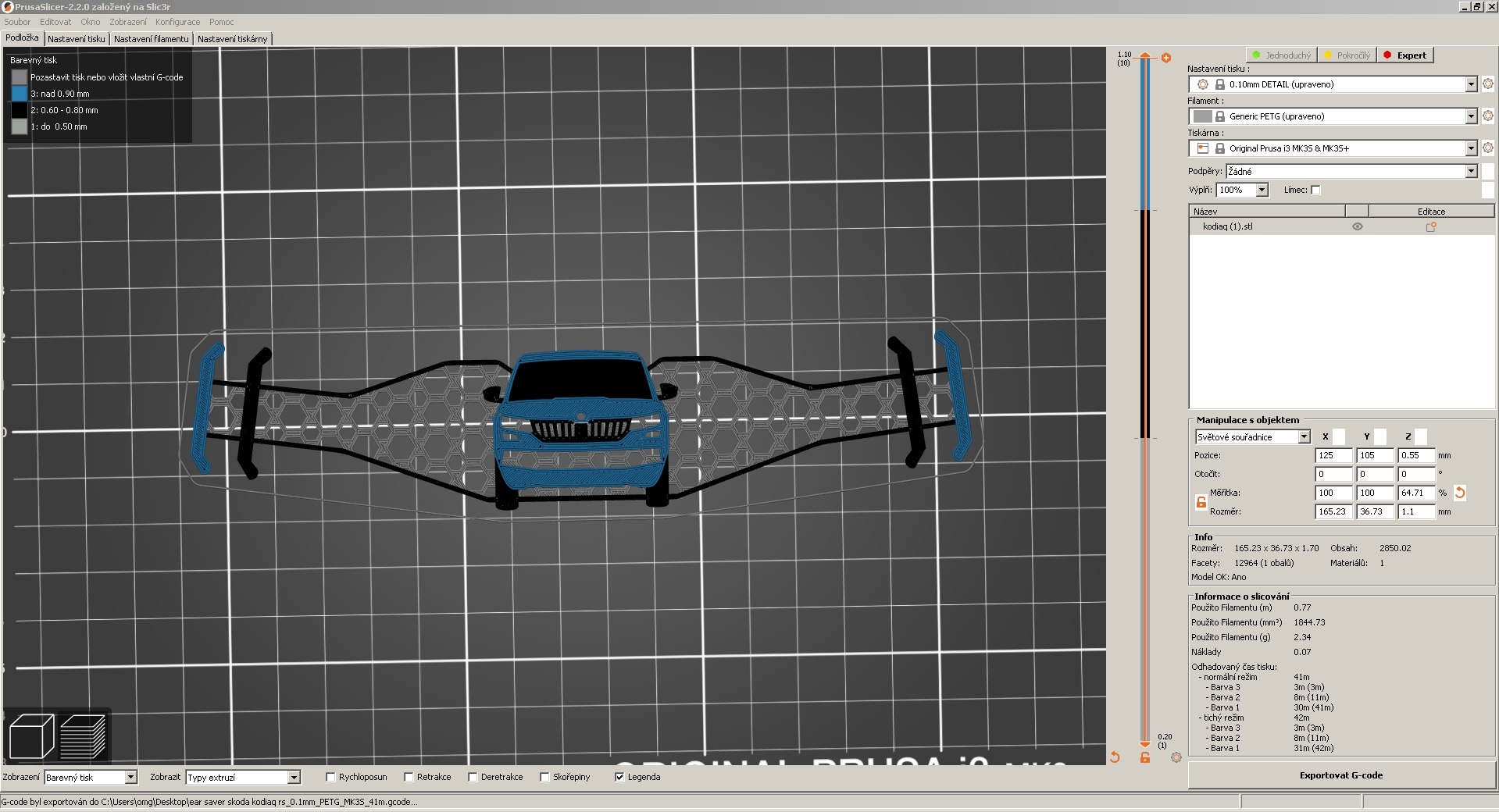The height and width of the screenshot is (812, 1499).
Task: Click the top arrow of the layer slider
Action: point(1145,55)
